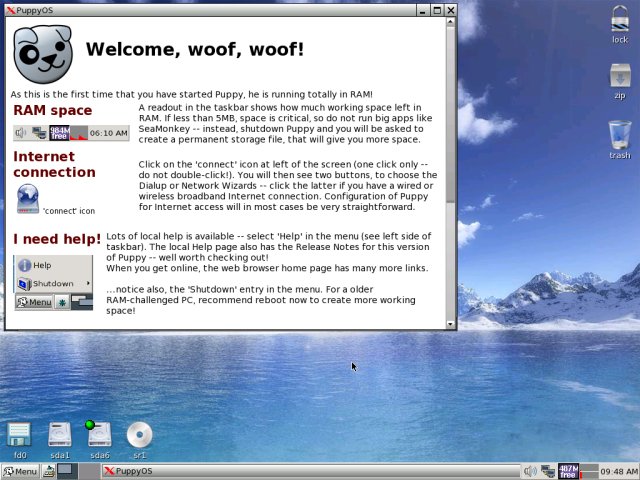The image size is (640, 480).
Task: Click the scroll up arrow of the welcome window
Action: pos(451,24)
